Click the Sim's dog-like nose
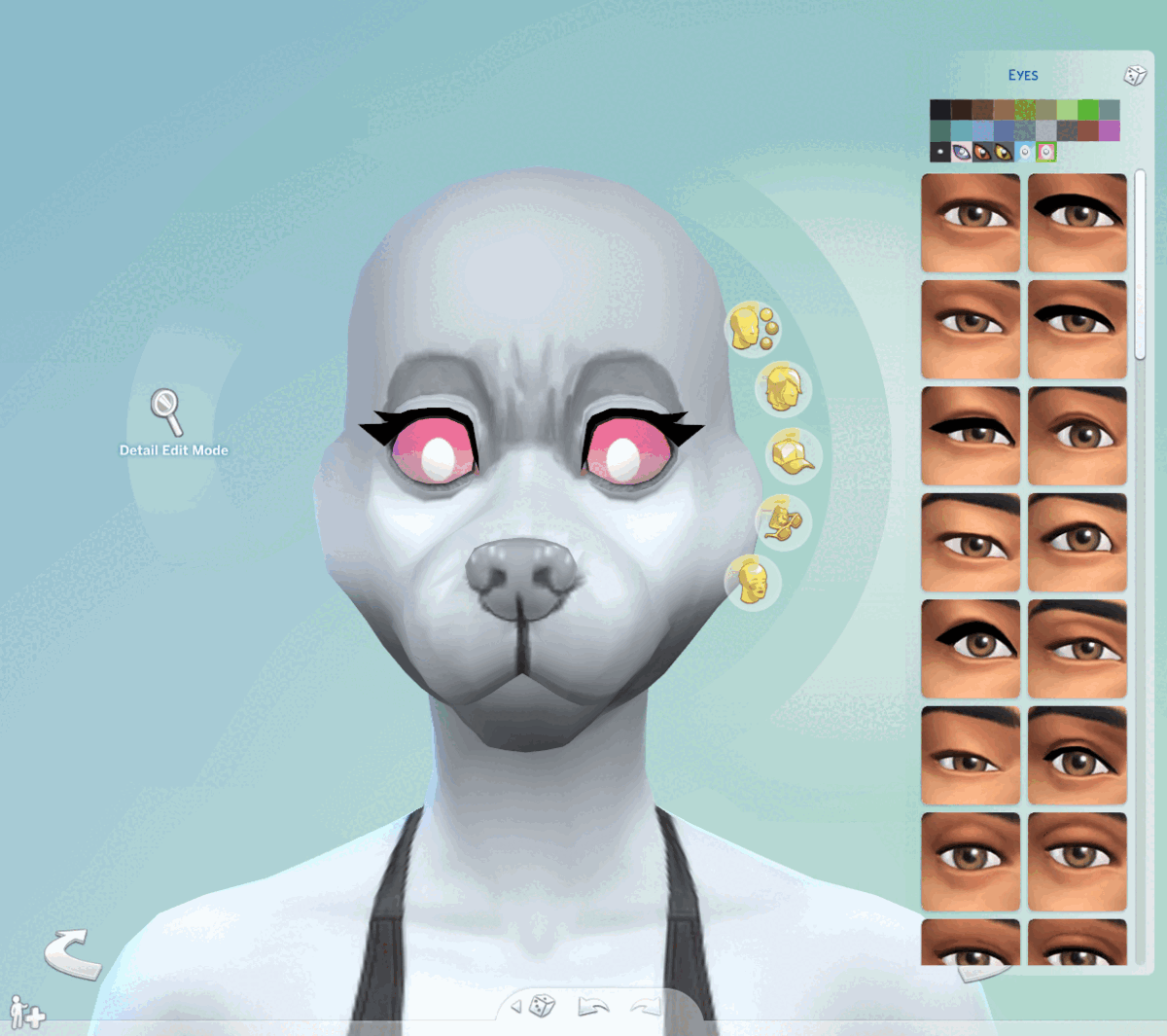This screenshot has height=1036, width=1167. pyautogui.click(x=522, y=579)
